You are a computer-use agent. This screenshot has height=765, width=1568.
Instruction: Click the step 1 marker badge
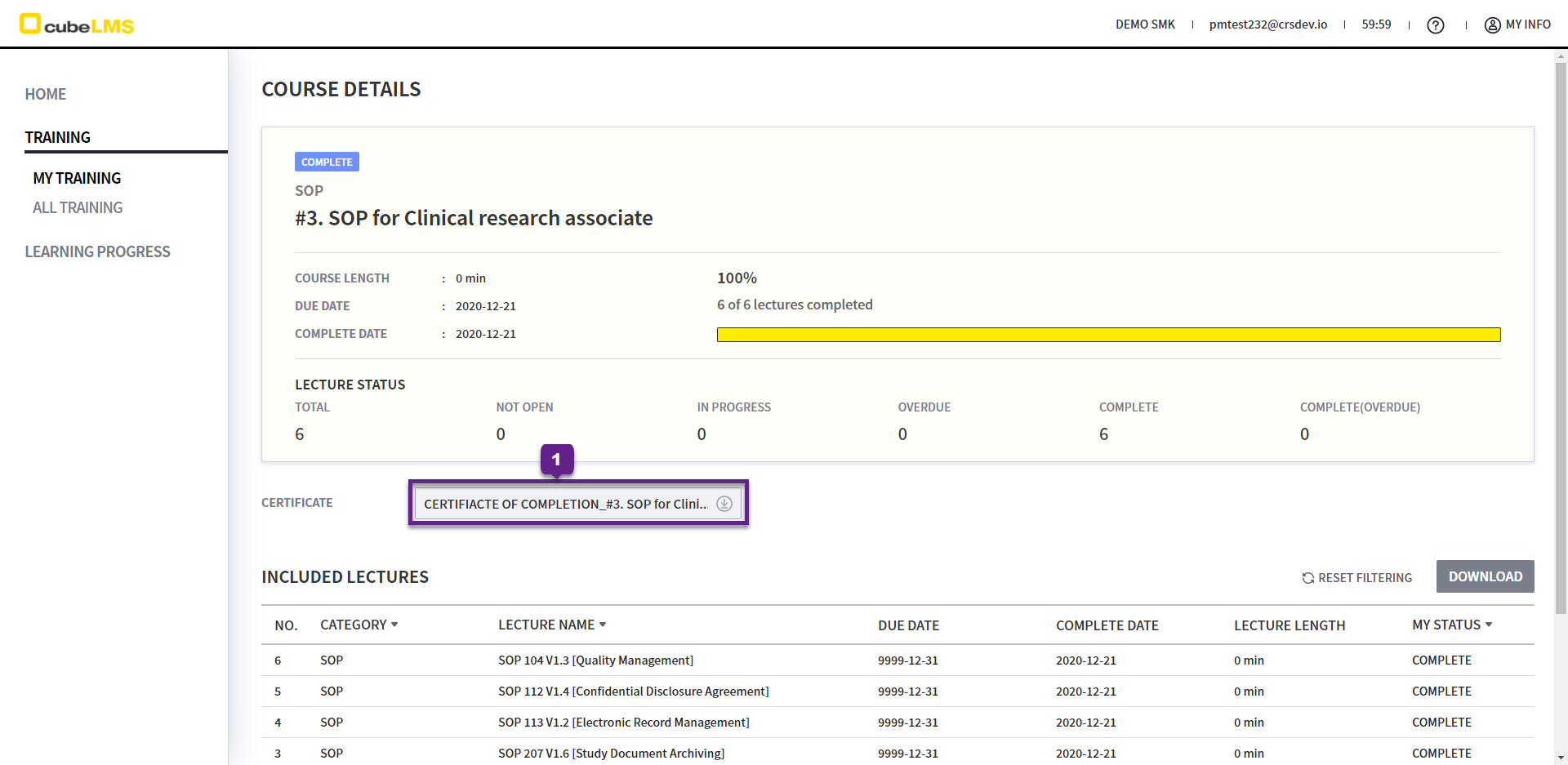click(x=557, y=460)
